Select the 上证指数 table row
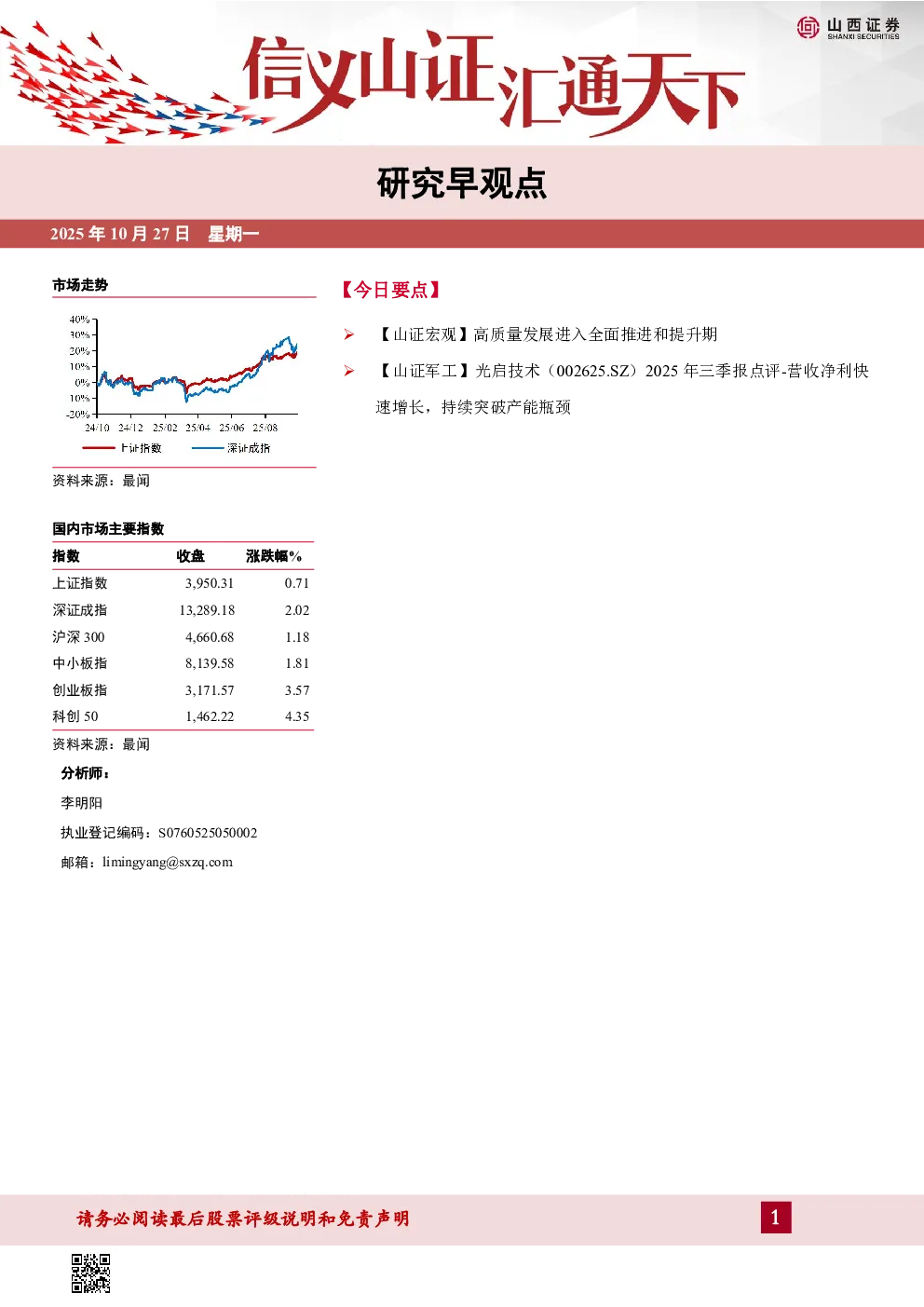The height and width of the screenshot is (1307, 924). [183, 583]
